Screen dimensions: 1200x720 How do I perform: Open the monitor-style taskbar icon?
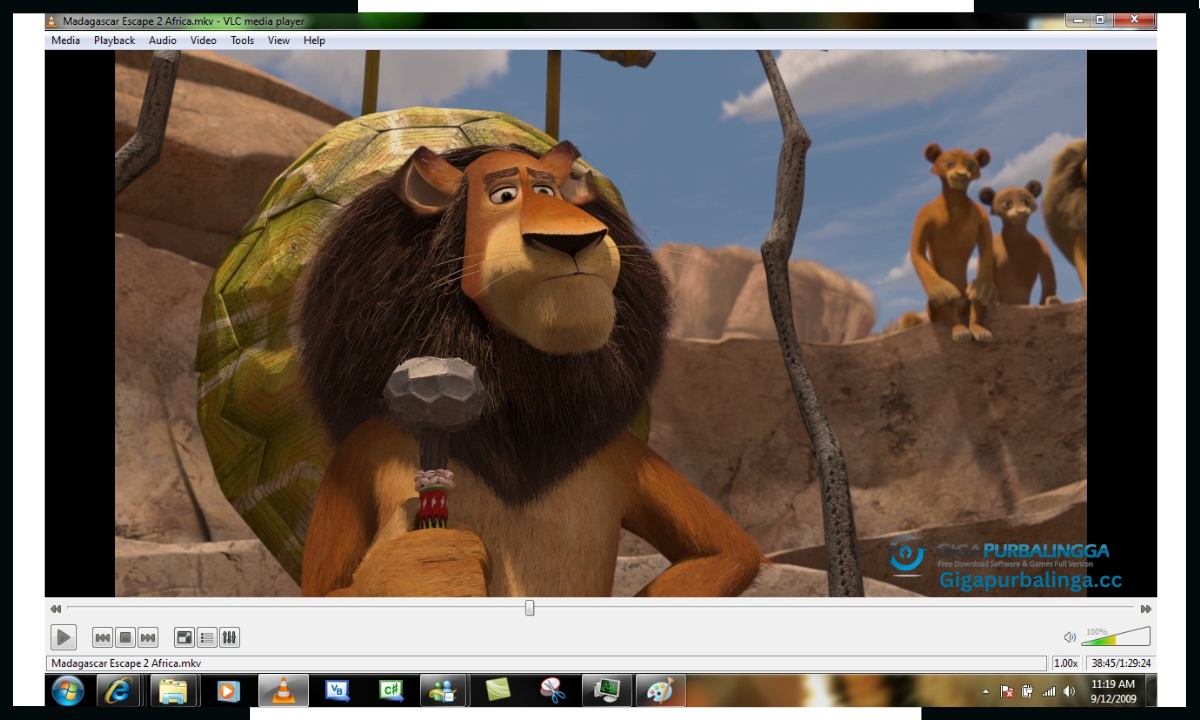click(x=606, y=690)
